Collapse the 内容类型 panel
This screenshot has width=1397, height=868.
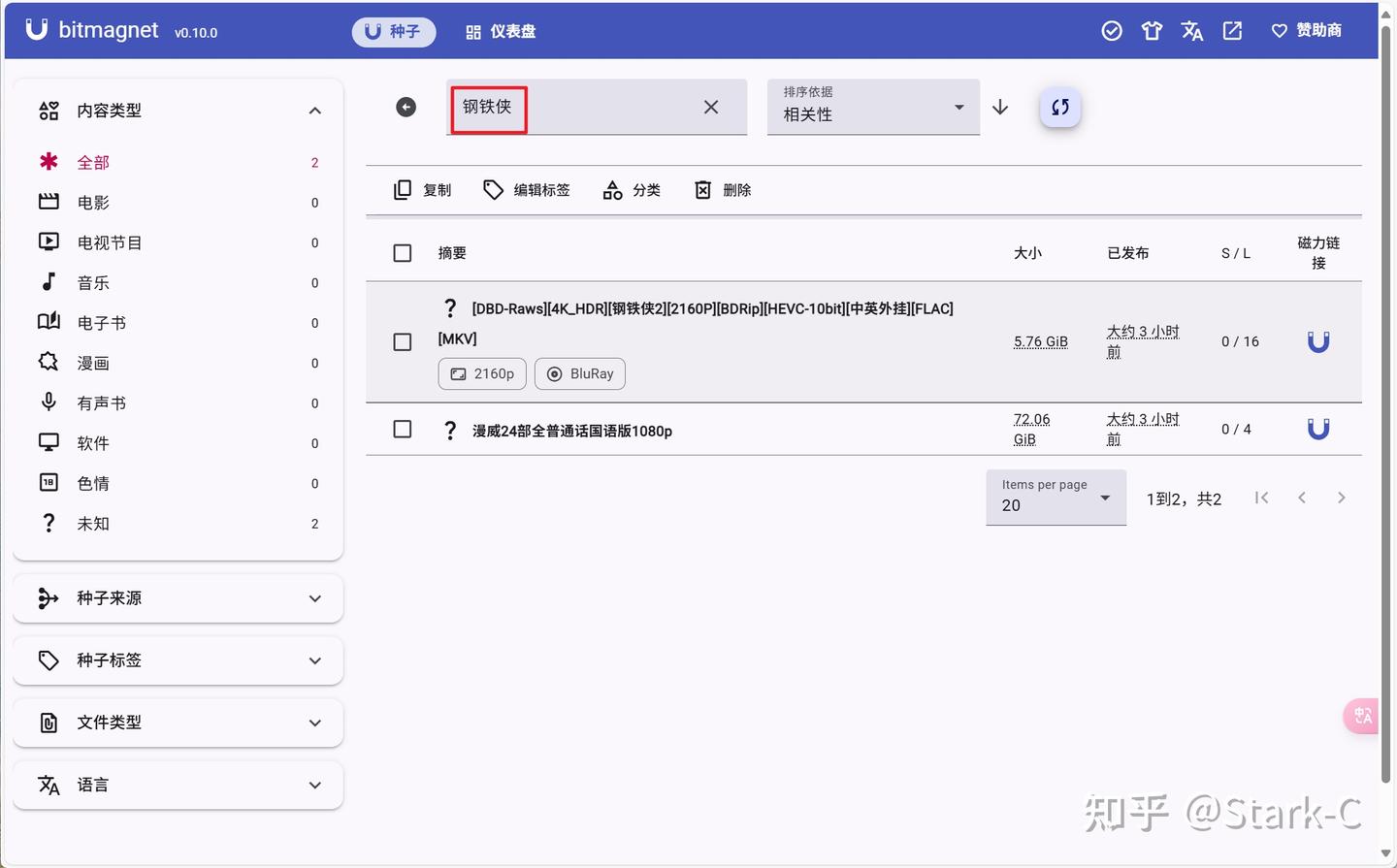(x=179, y=111)
